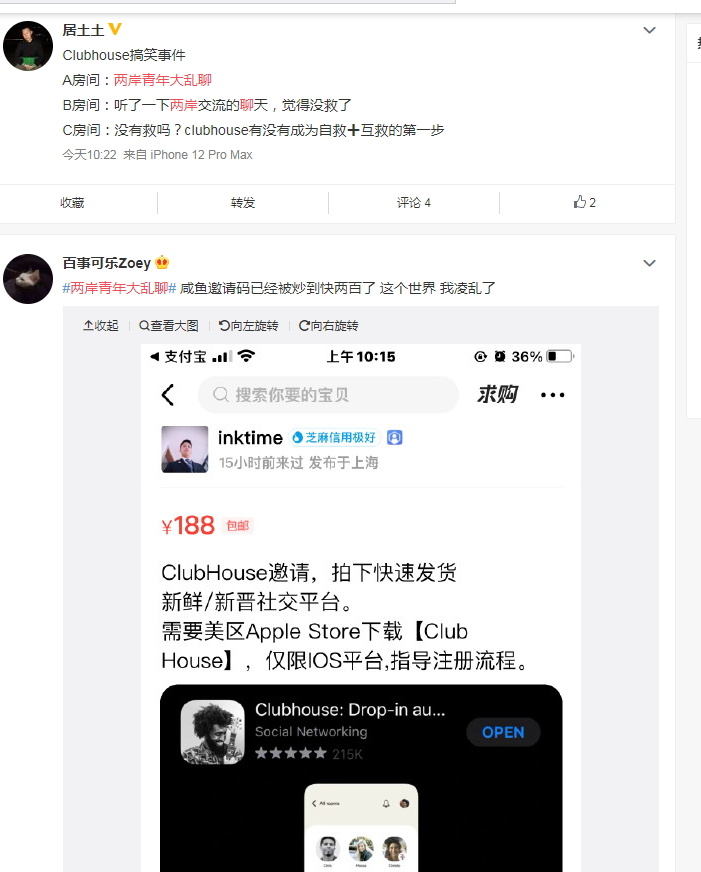
Task: Open 百事可乐Zoey's profile avatar
Action: (28, 279)
